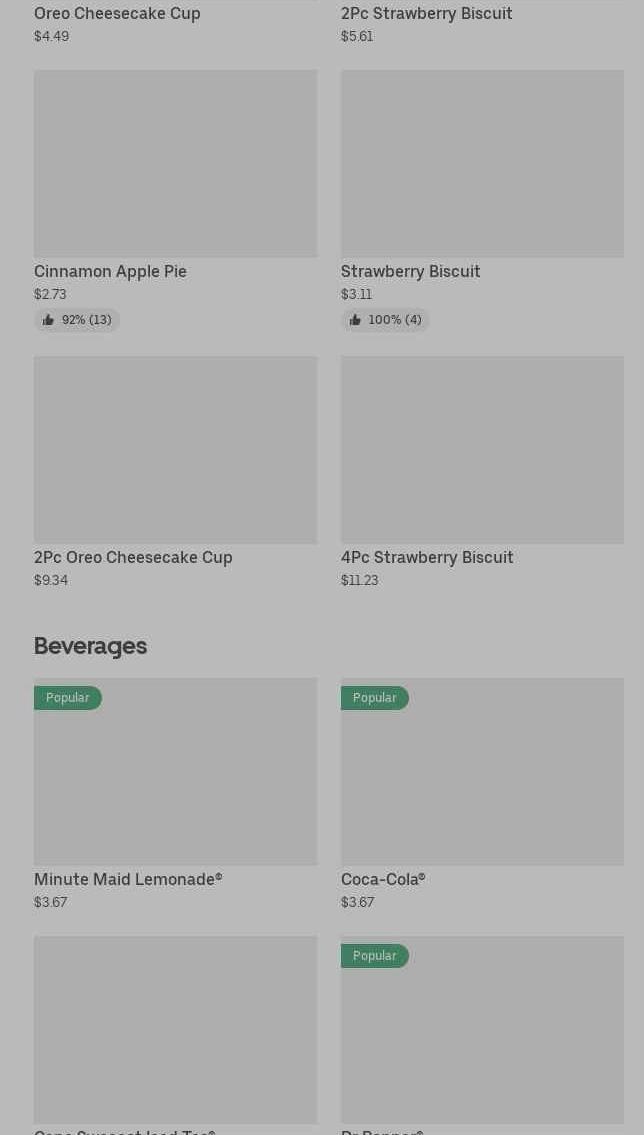Click 4Pc Strawberry Biscuit name
The height and width of the screenshot is (1135, 644).
[x=427, y=557]
